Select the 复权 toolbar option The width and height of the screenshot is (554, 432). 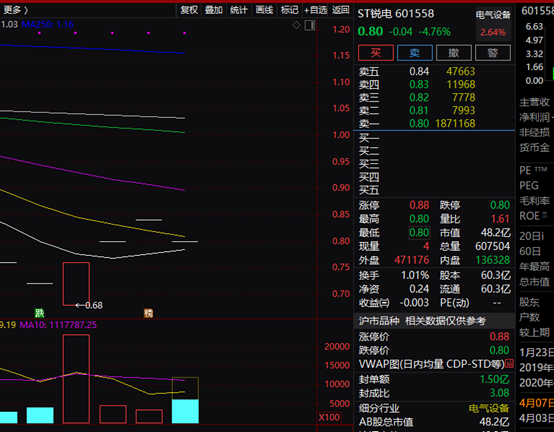(x=189, y=10)
